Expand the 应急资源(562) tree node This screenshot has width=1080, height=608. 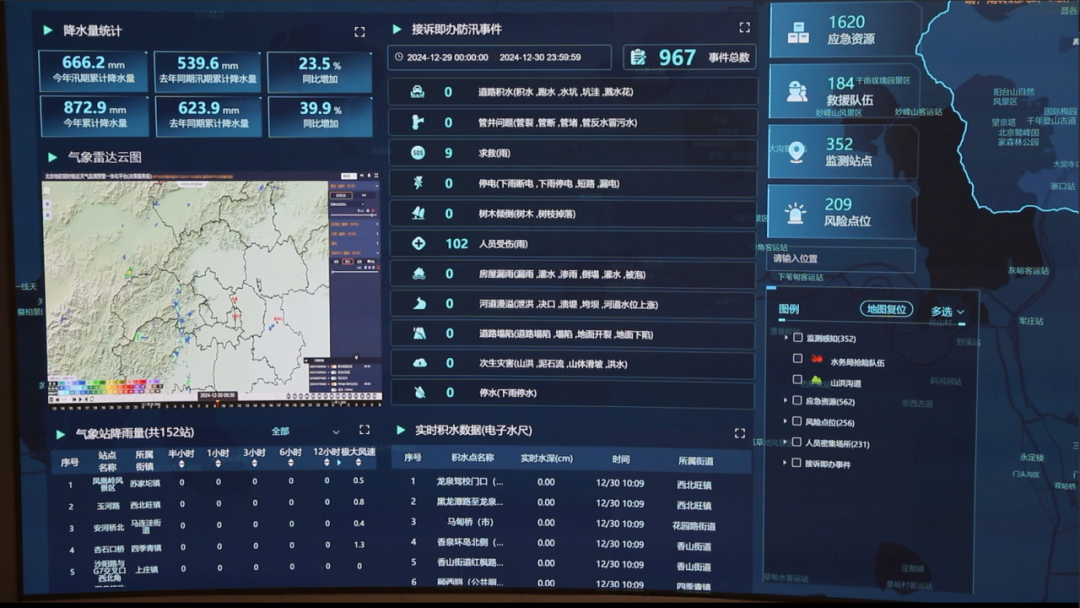pyautogui.click(x=785, y=400)
